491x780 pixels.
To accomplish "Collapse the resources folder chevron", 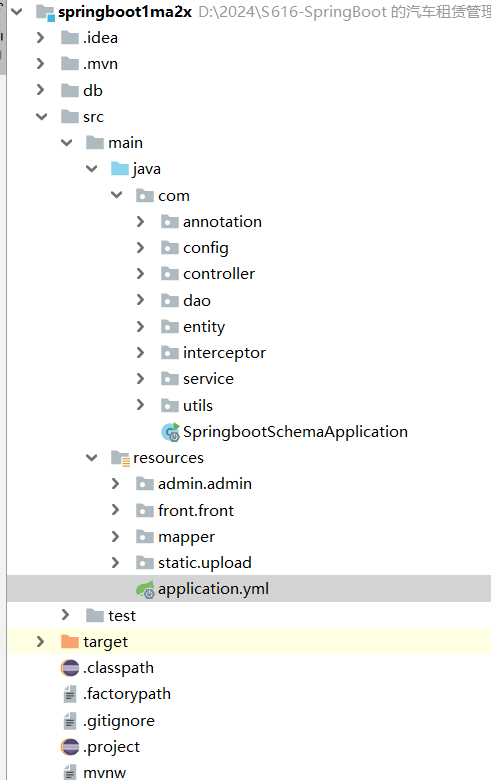I will (x=92, y=458).
